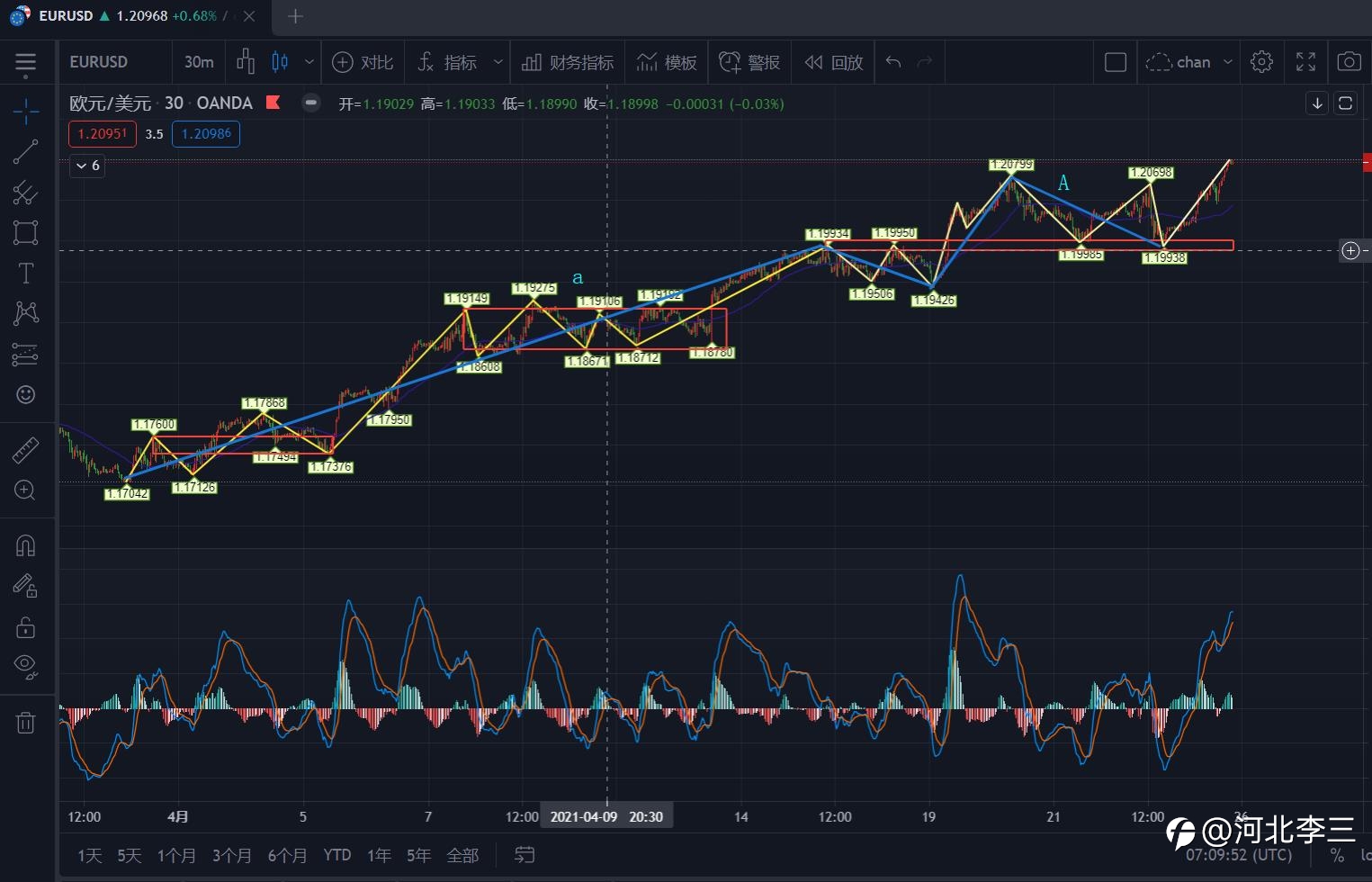
Task: Toggle fullscreen mode for chart
Action: [x=1305, y=62]
